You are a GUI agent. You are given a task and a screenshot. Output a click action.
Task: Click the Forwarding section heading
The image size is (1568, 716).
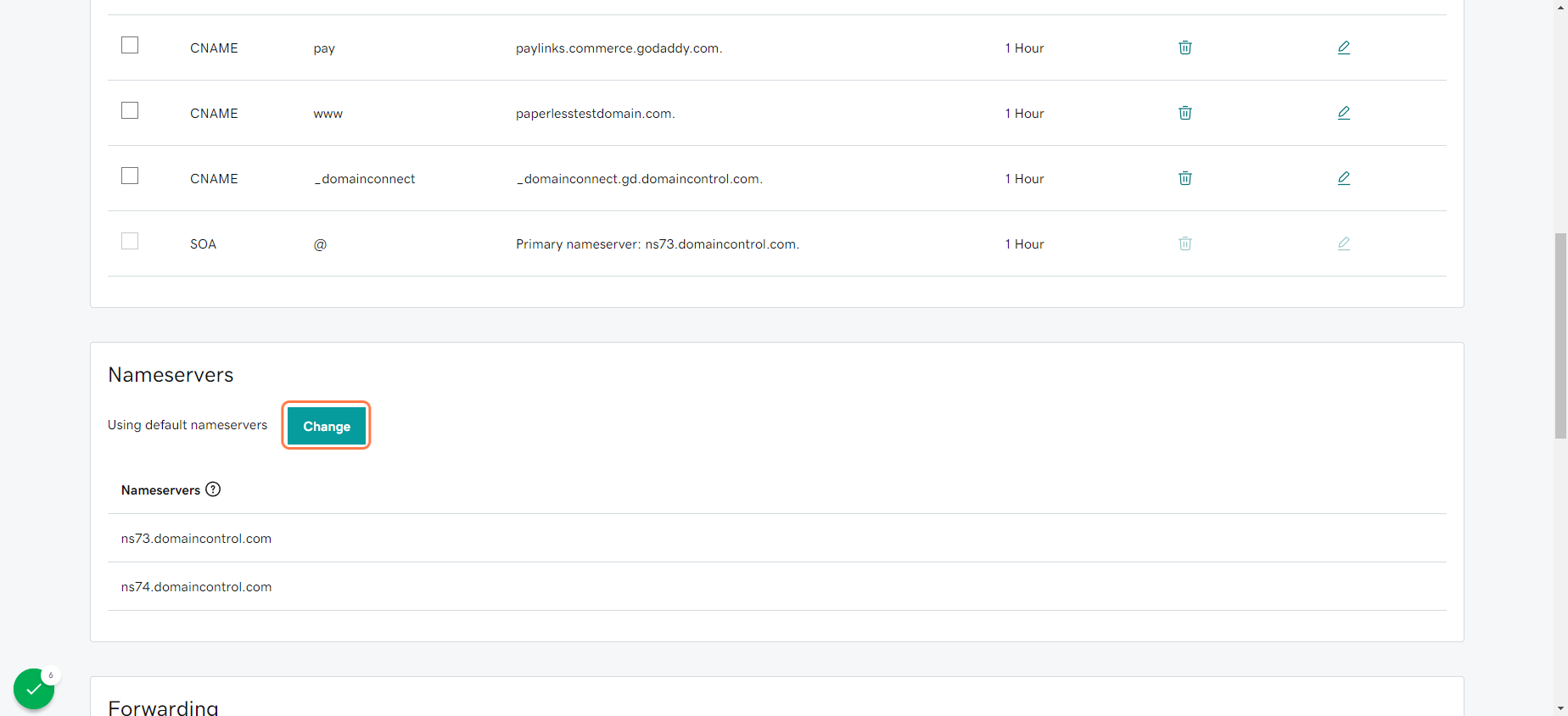pyautogui.click(x=163, y=708)
